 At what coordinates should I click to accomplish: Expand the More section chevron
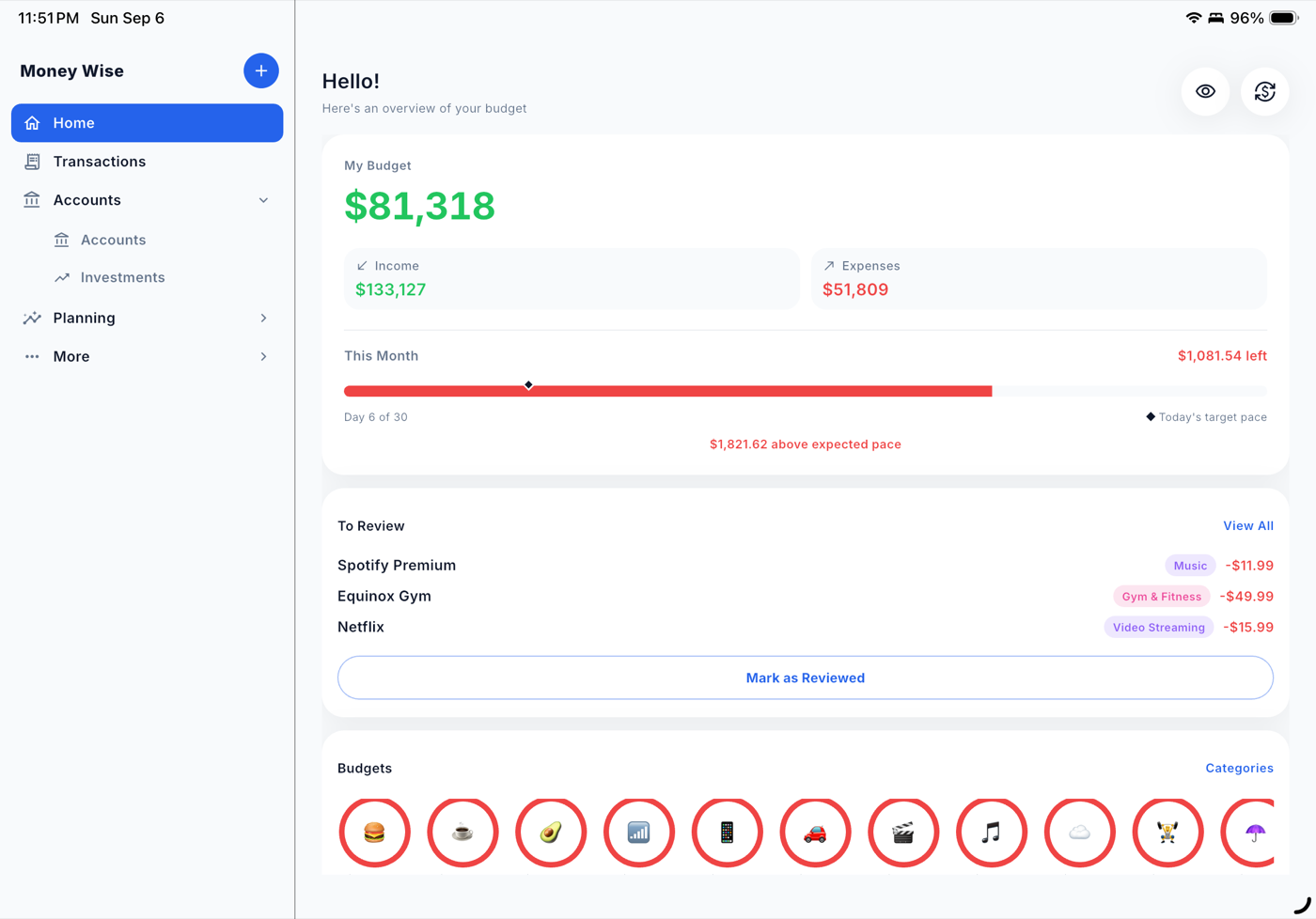263,356
